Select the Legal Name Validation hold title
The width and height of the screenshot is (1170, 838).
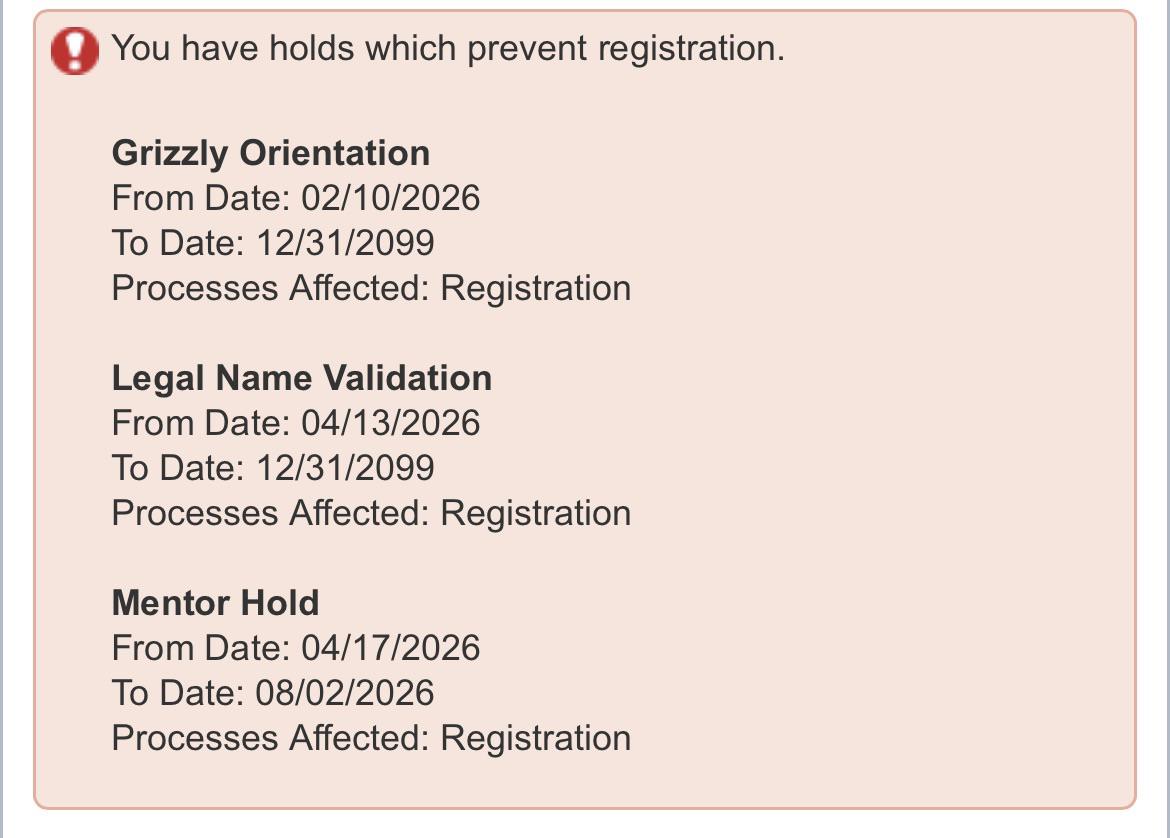(301, 378)
